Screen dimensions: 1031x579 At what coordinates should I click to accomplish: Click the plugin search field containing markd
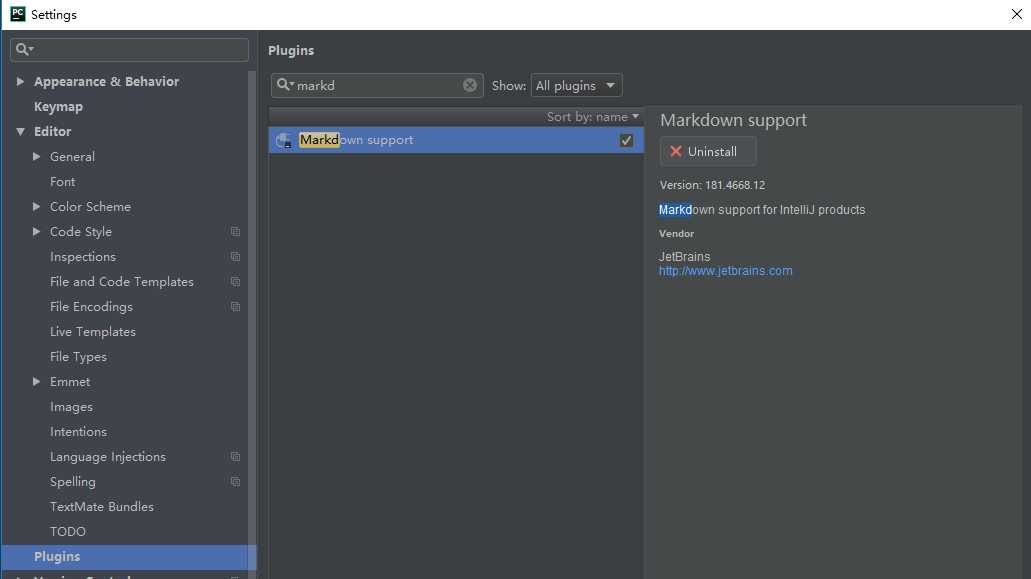tap(377, 85)
